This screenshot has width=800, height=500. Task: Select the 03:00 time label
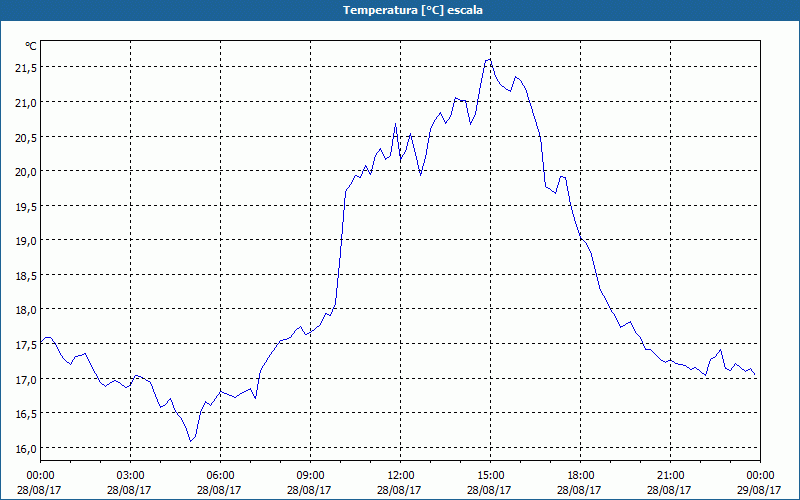pos(130,476)
